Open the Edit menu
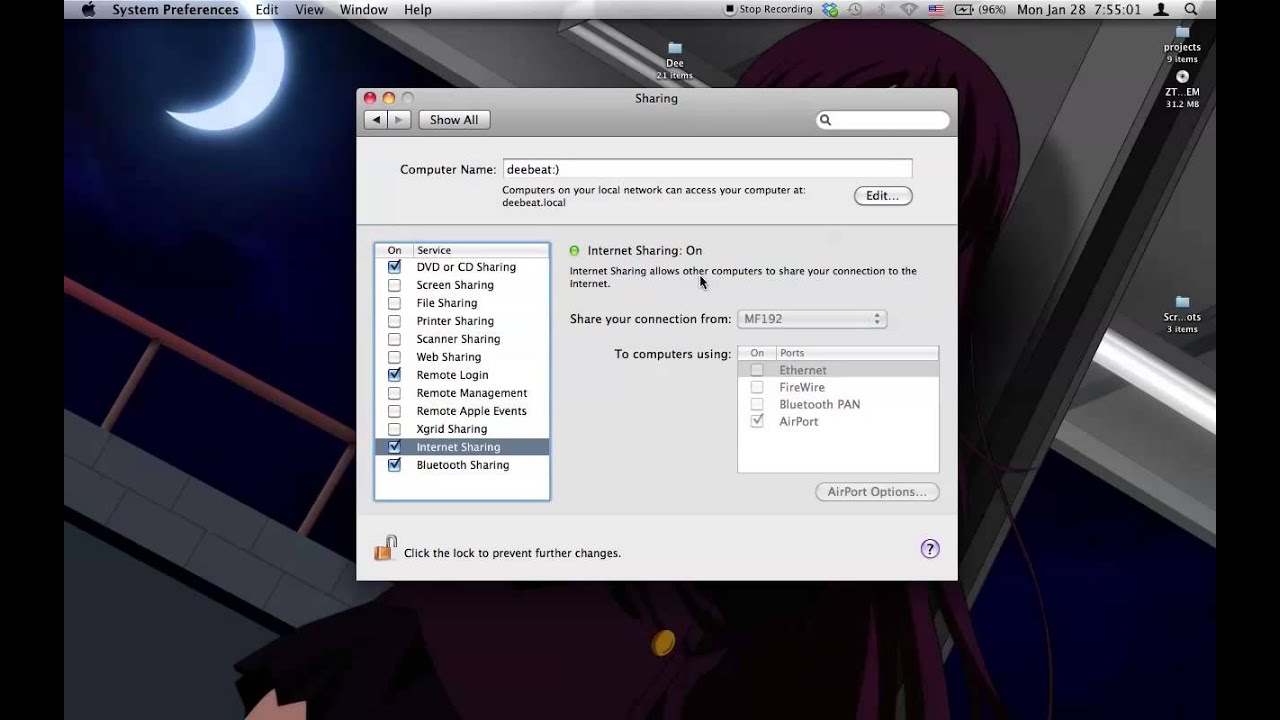Viewport: 1280px width, 720px height. coord(267,10)
